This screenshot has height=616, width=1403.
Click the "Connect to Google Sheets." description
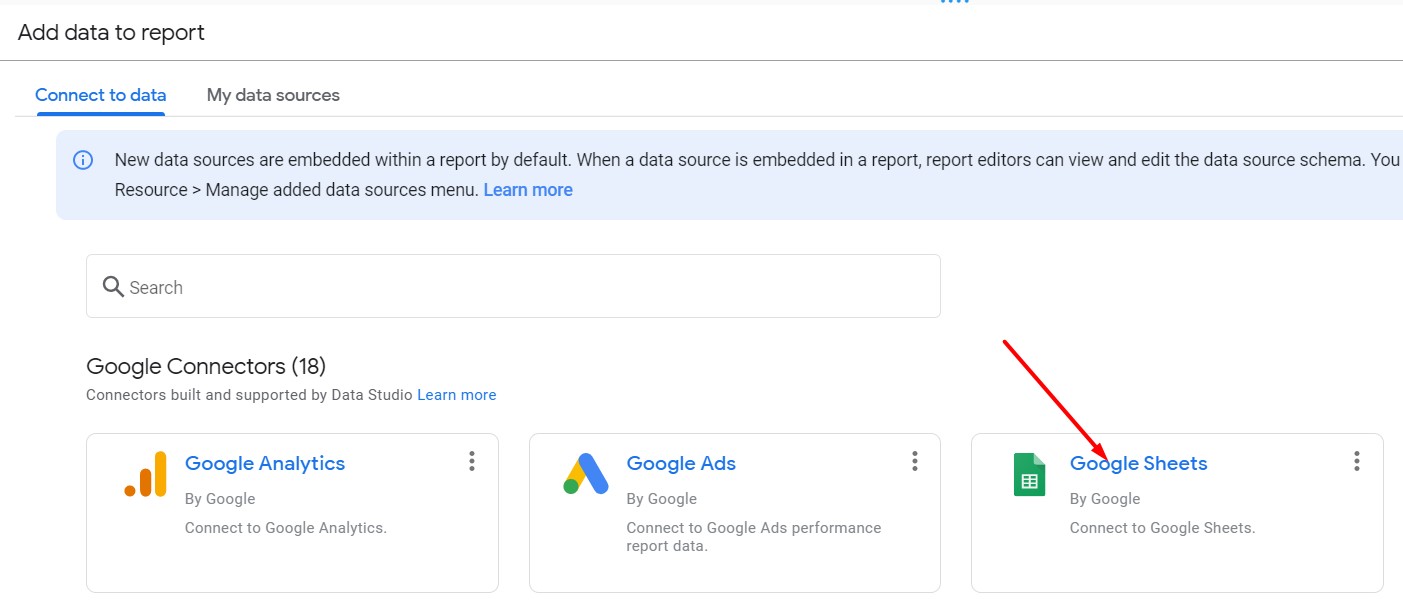1162,527
